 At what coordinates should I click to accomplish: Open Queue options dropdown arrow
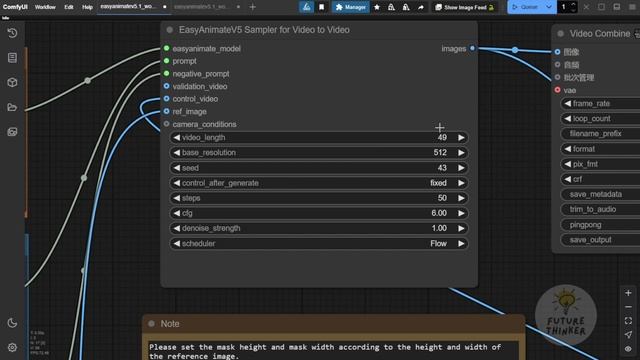coord(549,7)
